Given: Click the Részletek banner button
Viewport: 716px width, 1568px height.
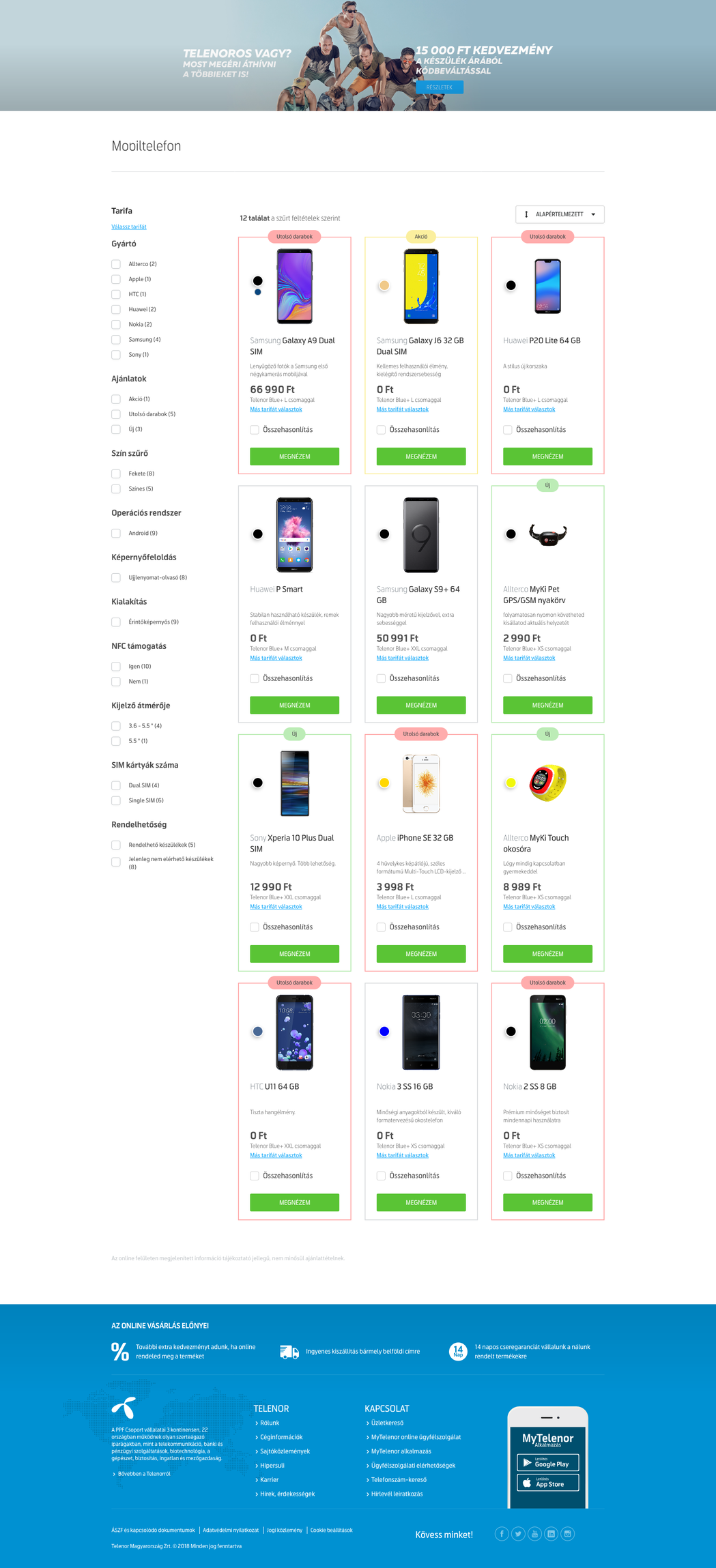Looking at the screenshot, I should (440, 87).
